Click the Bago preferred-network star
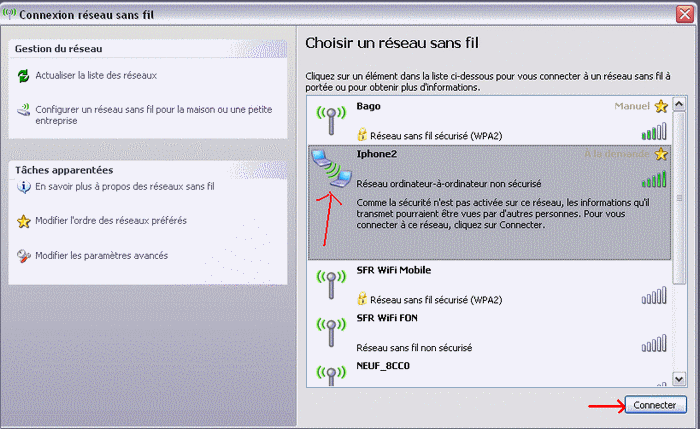Screen dimensions: 700x429 pos(661,106)
